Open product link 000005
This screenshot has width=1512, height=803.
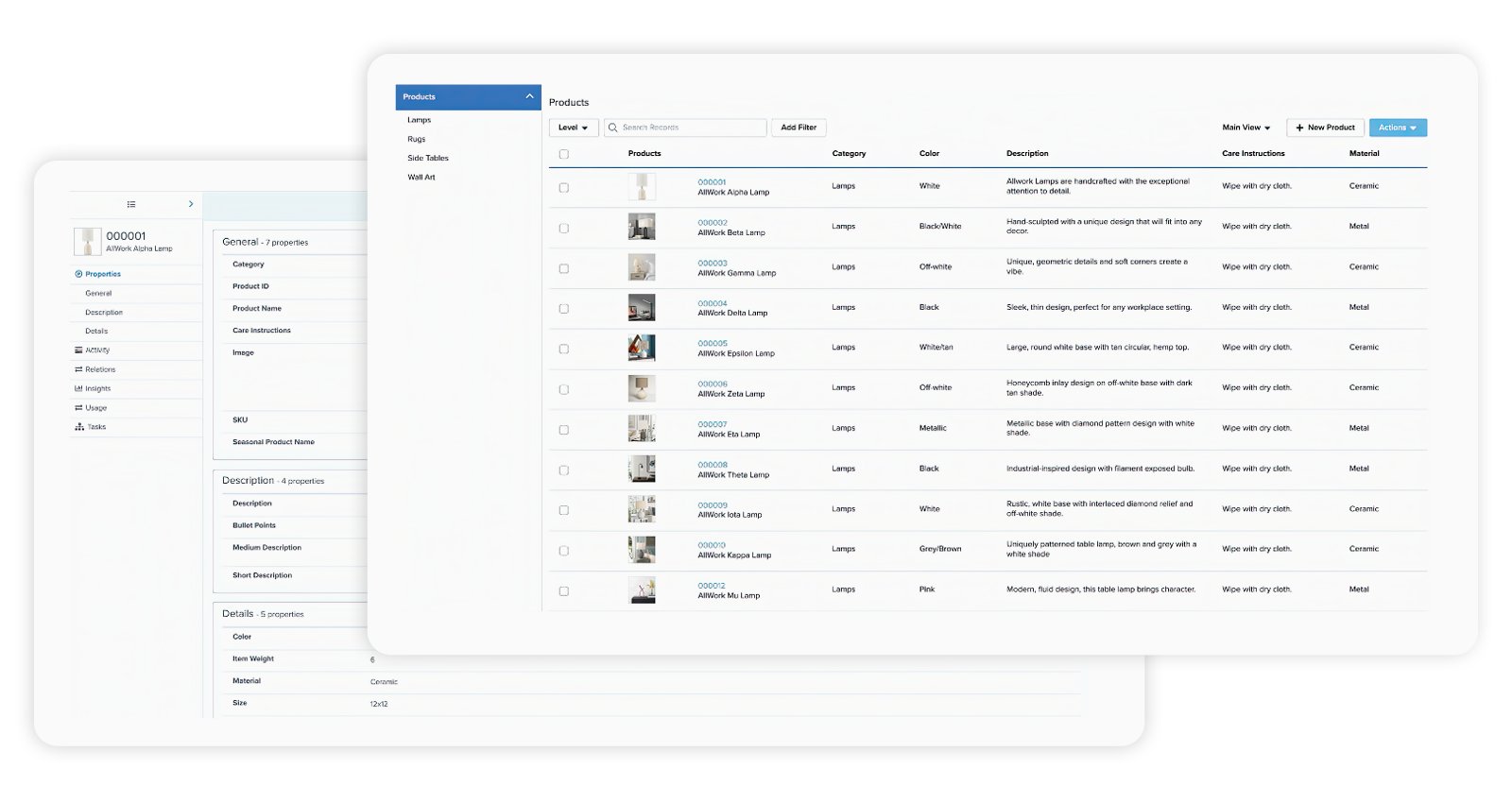tap(713, 344)
